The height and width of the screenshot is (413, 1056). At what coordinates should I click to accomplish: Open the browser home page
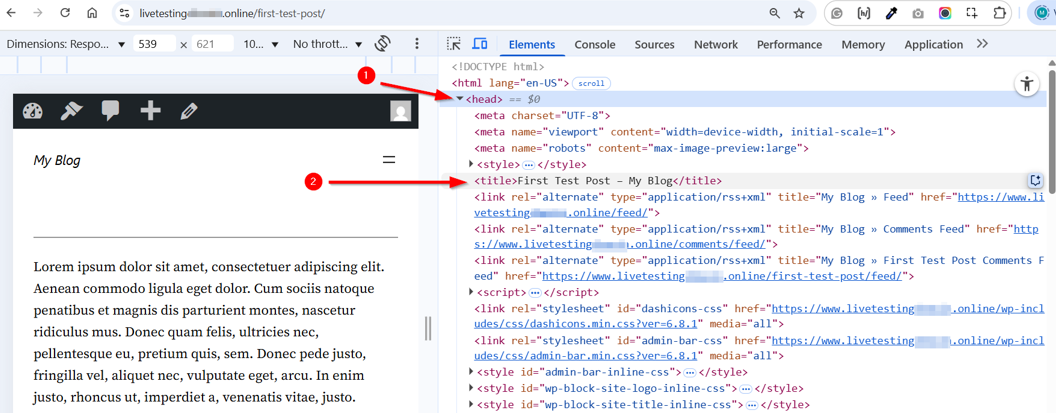click(x=93, y=13)
